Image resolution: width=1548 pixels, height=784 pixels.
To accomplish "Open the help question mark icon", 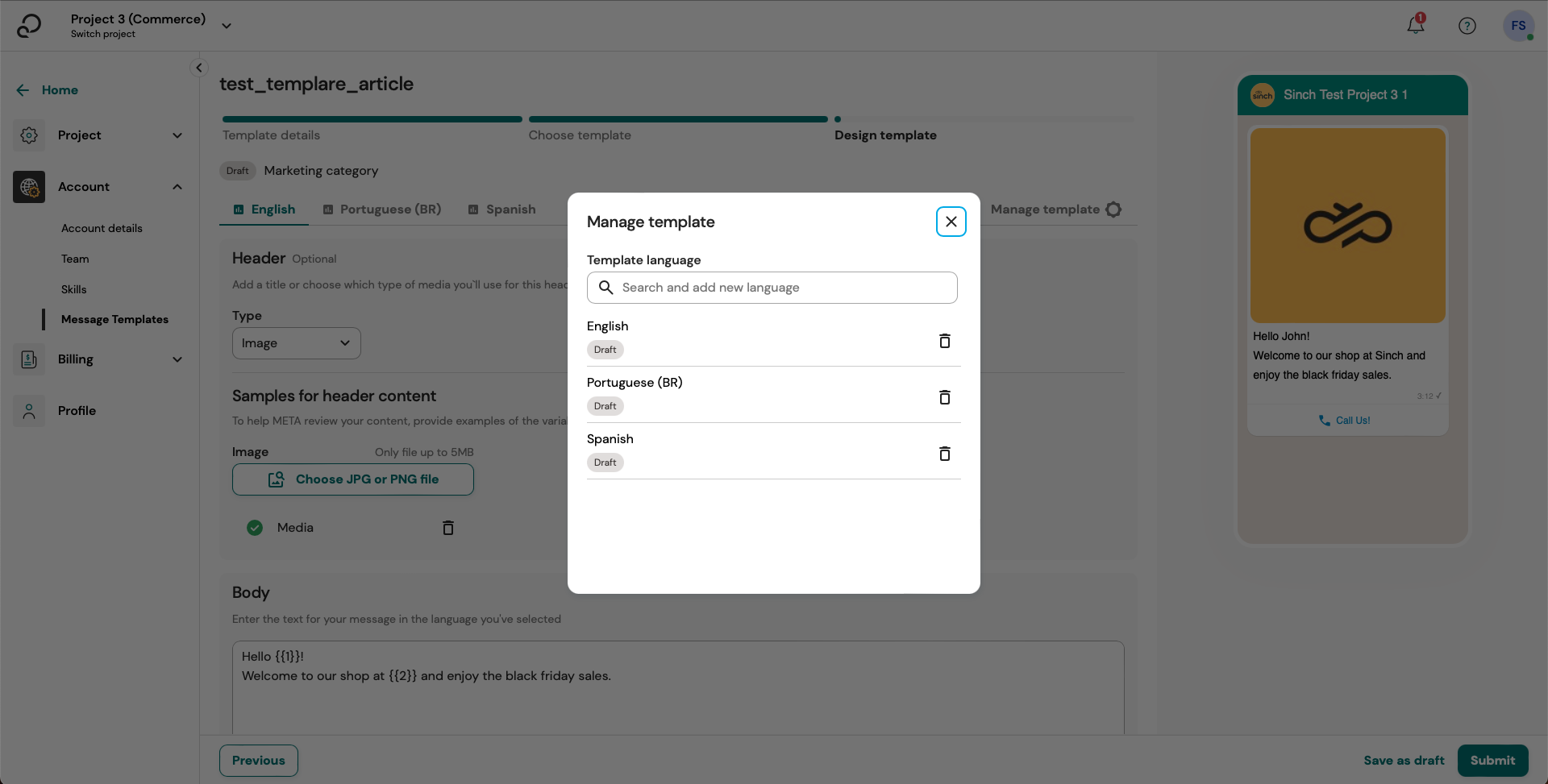I will [1467, 25].
